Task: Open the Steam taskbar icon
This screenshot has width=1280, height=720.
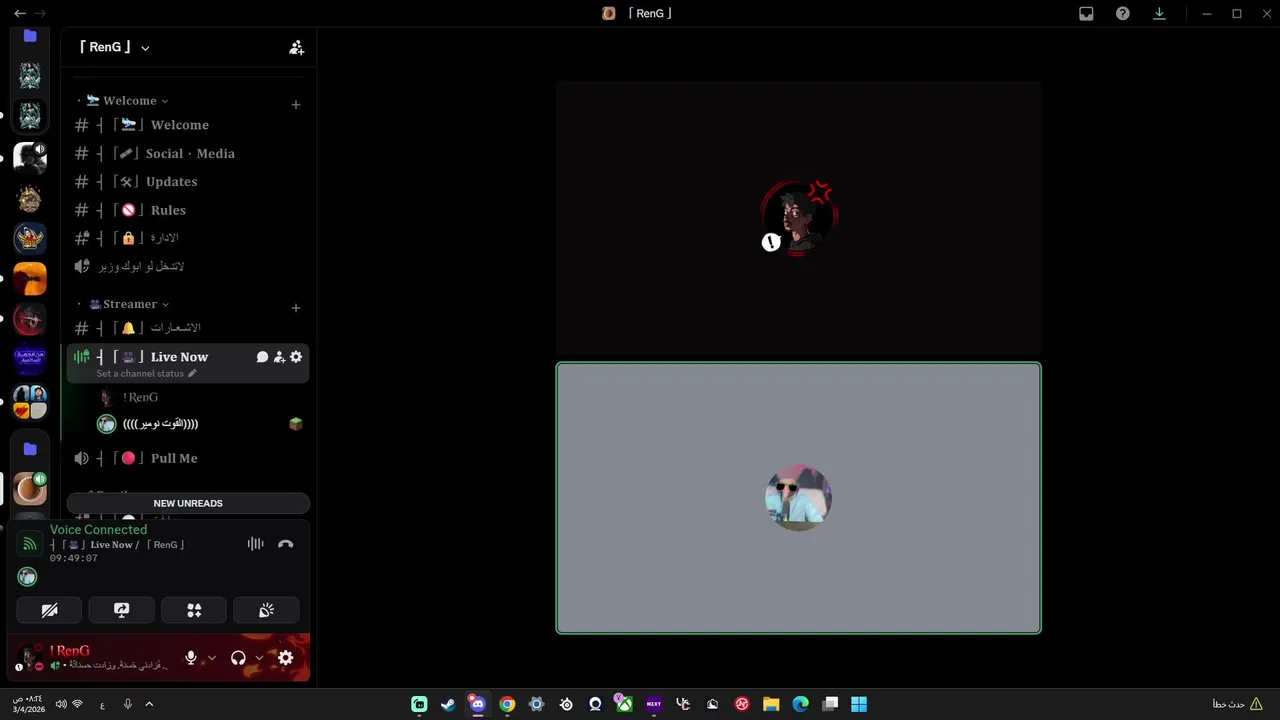Action: pos(448,704)
